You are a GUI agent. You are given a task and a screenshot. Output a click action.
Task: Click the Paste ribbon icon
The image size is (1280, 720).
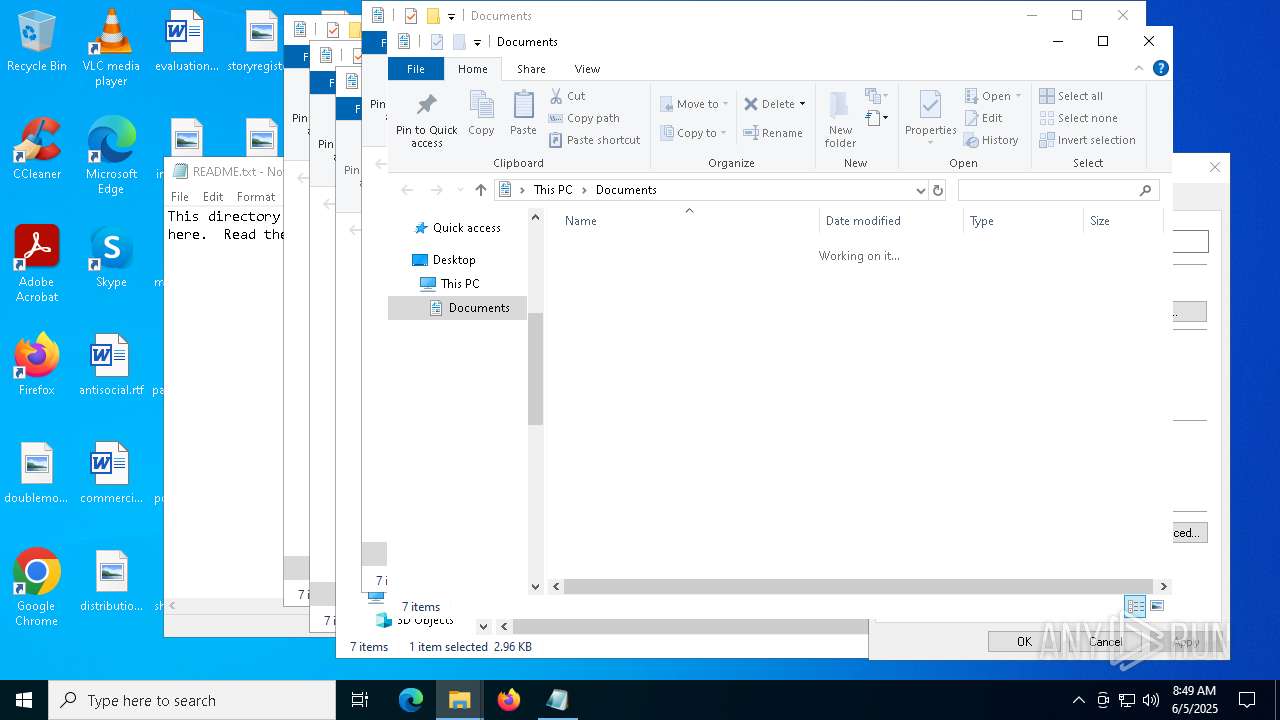[x=523, y=106]
